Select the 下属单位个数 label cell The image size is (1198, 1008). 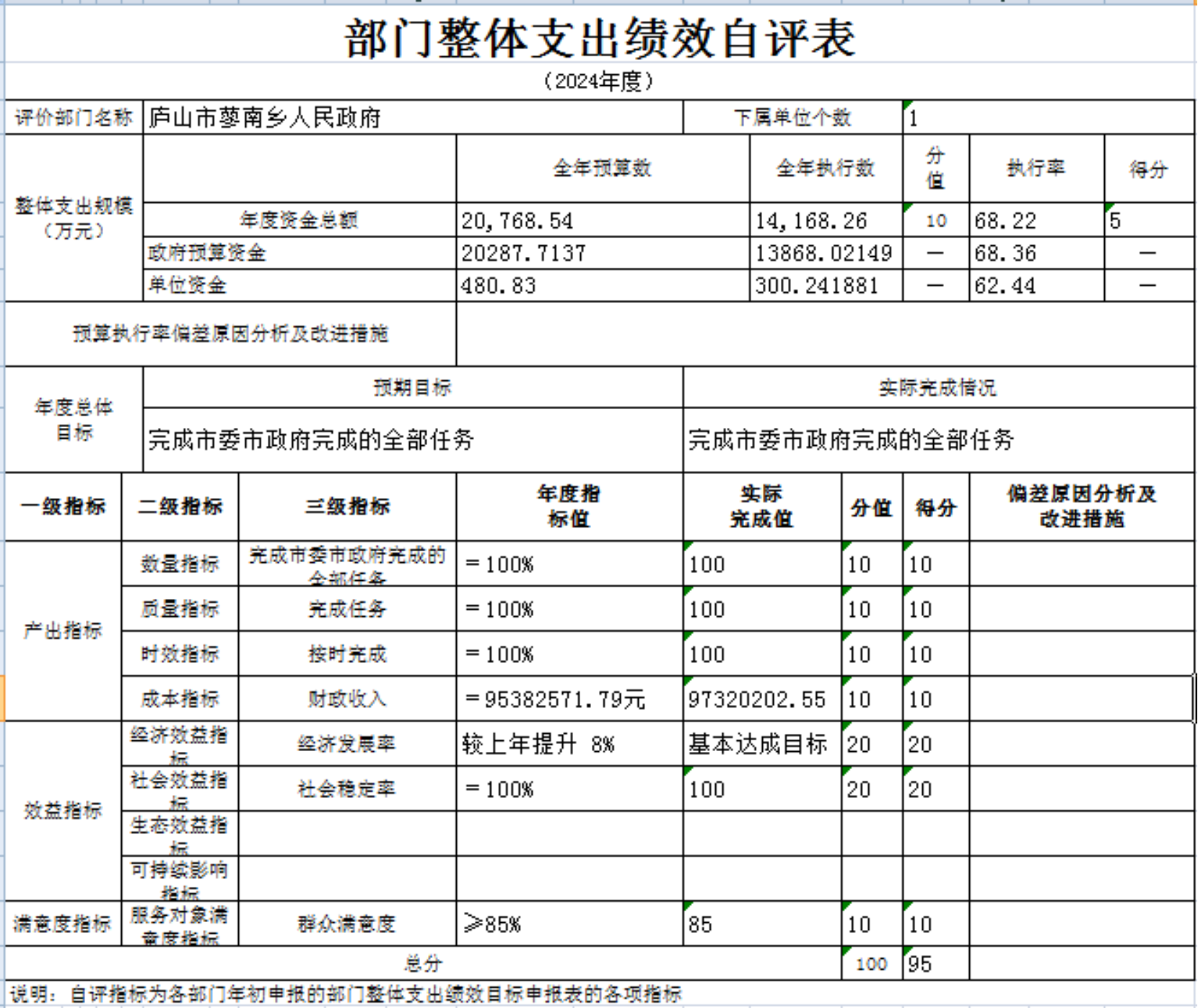pos(792,118)
